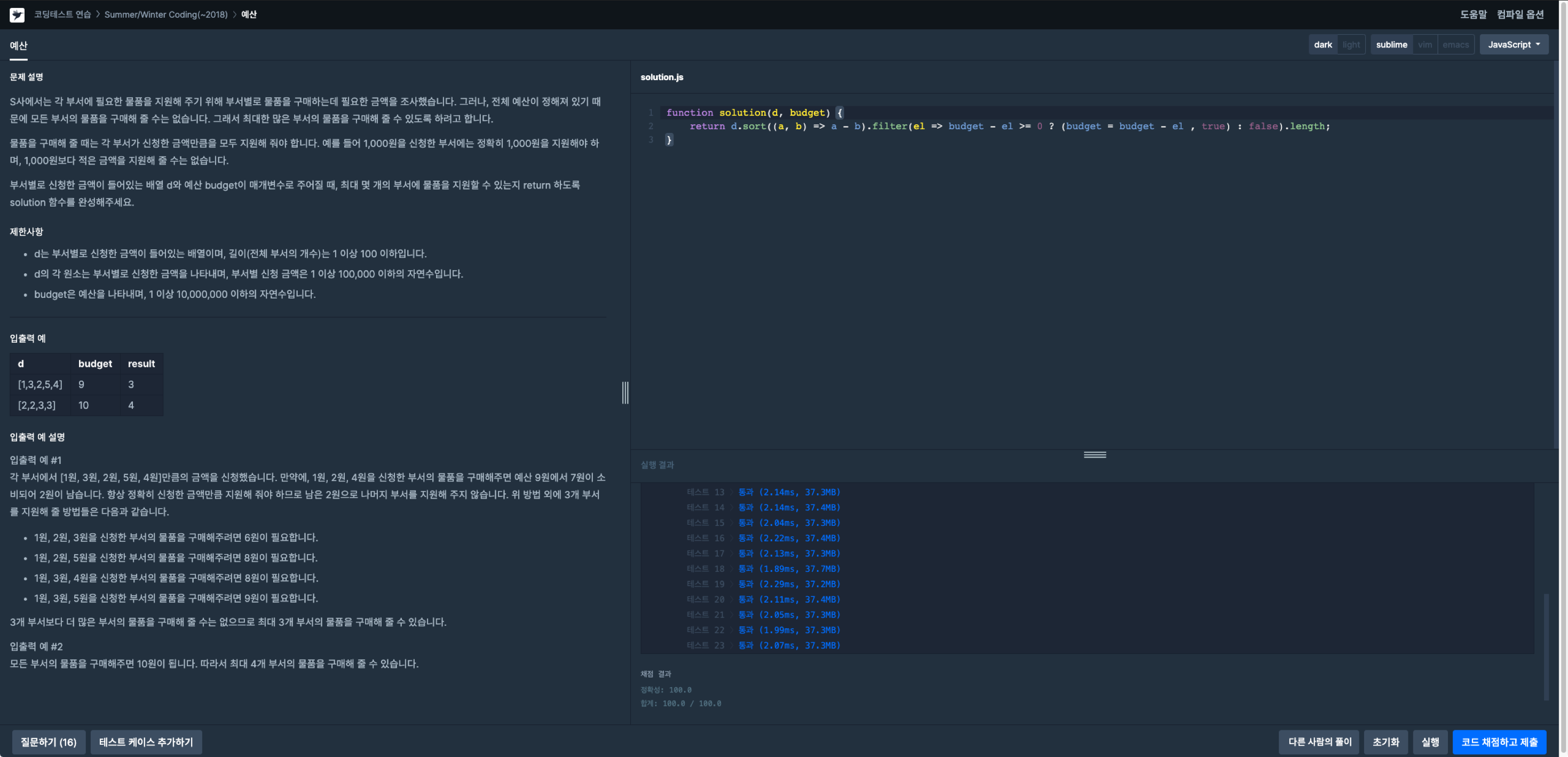
Task: Open 도움말 help menu
Action: [x=1472, y=14]
